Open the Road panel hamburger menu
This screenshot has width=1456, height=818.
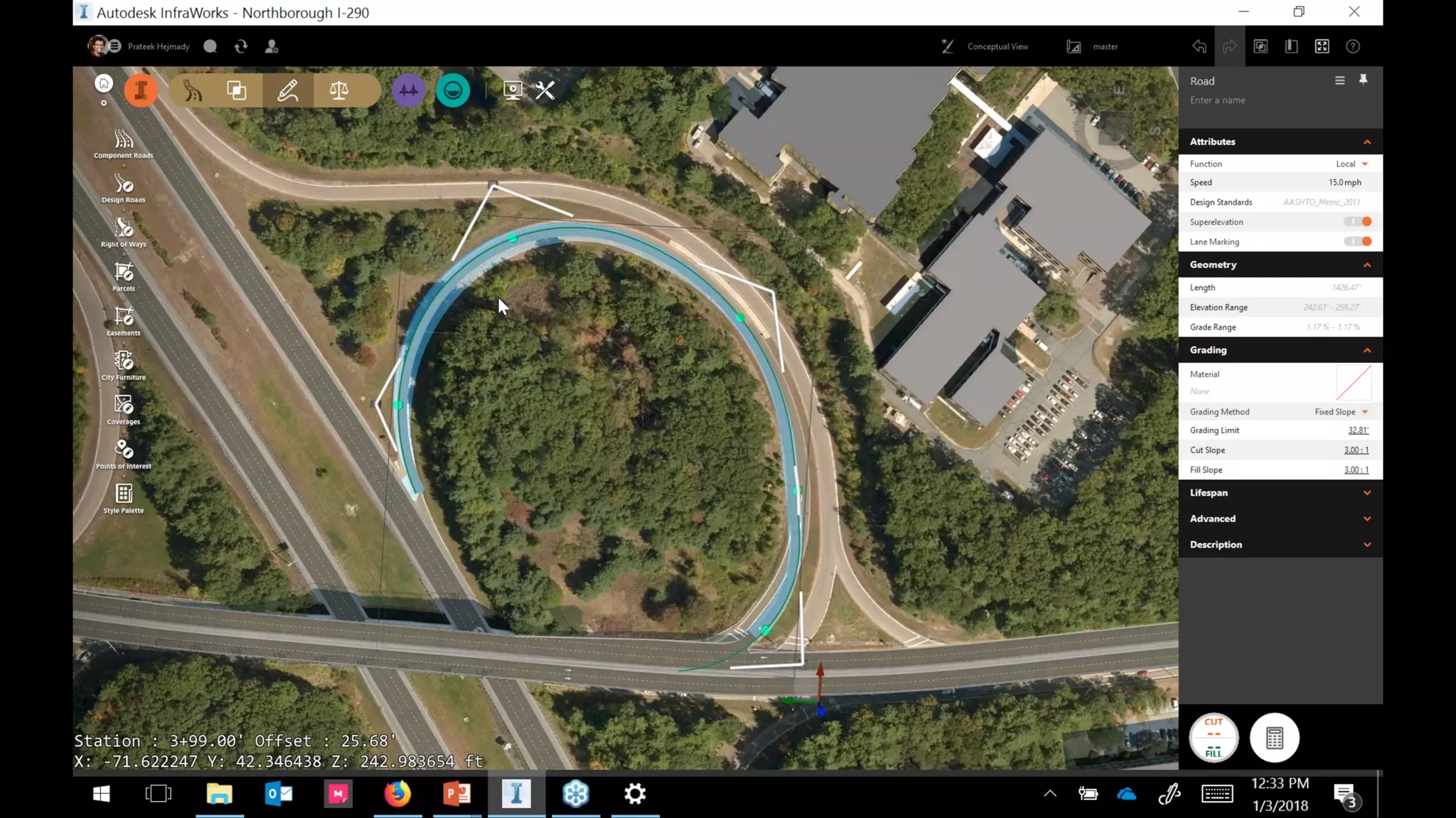click(1340, 80)
